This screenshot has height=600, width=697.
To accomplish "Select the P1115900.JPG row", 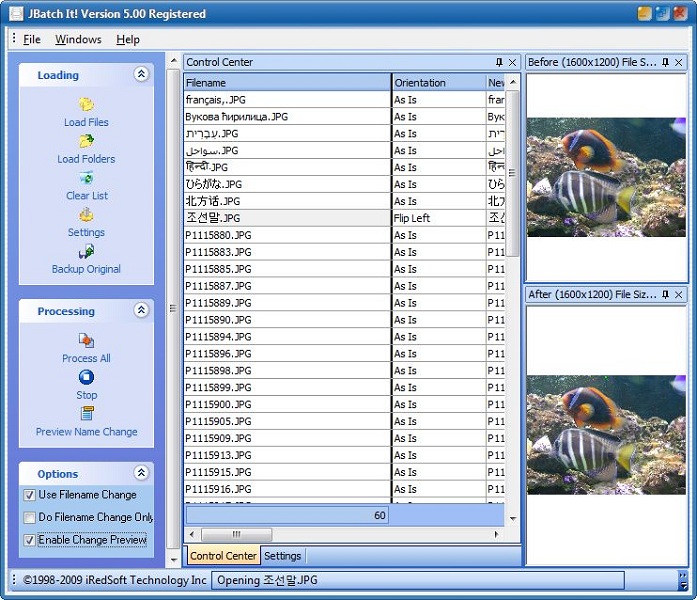I will tap(344, 404).
